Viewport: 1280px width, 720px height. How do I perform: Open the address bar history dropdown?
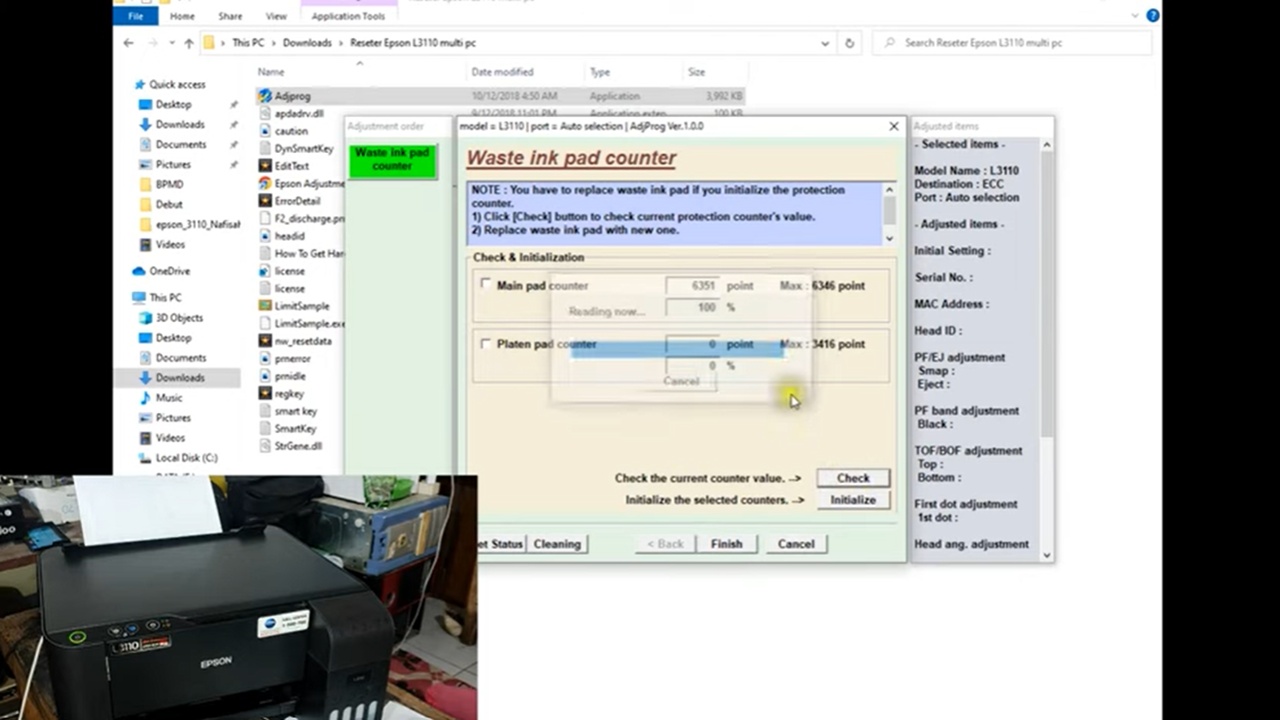click(825, 43)
